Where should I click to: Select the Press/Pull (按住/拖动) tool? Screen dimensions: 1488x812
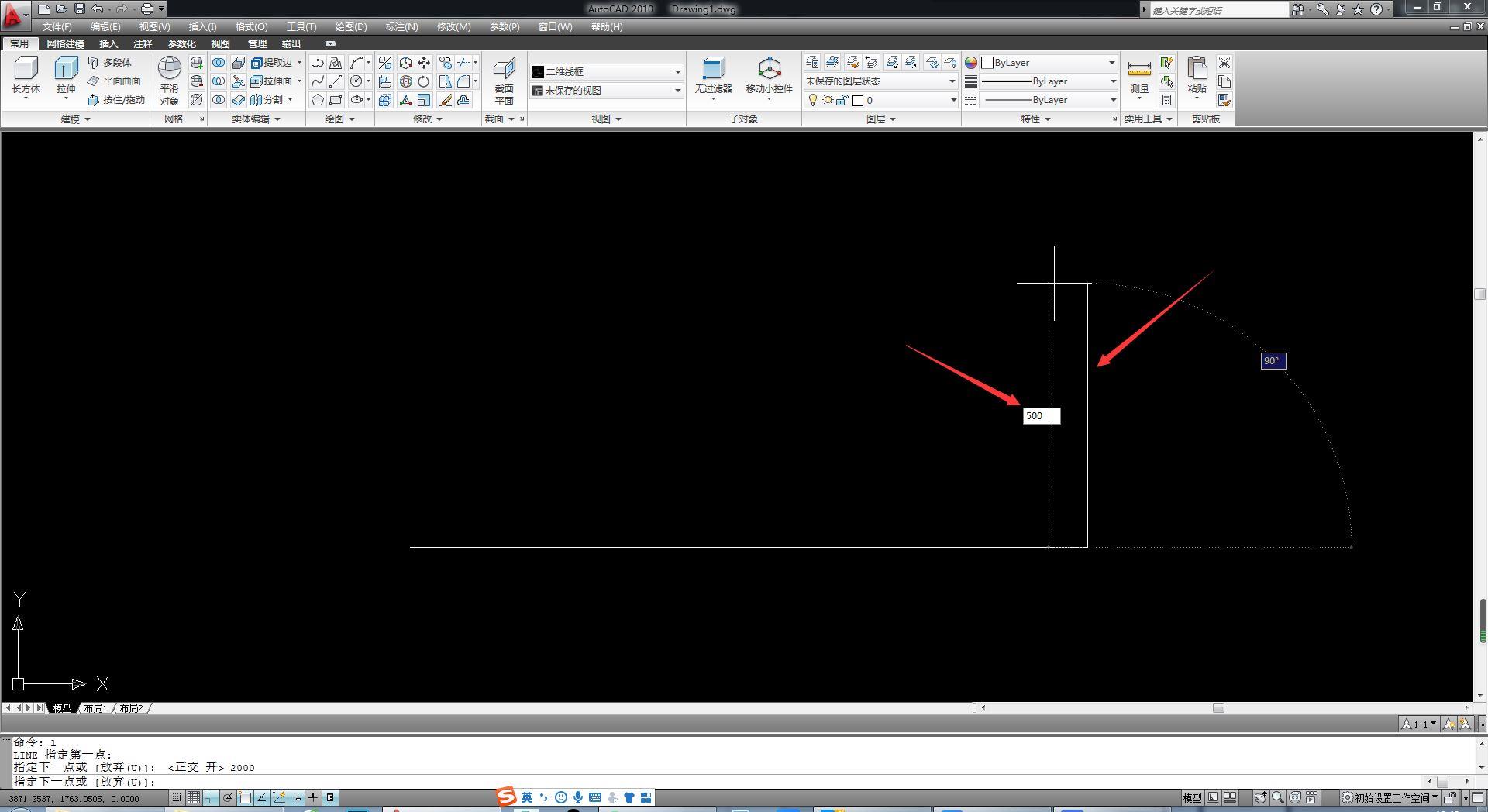pos(115,100)
